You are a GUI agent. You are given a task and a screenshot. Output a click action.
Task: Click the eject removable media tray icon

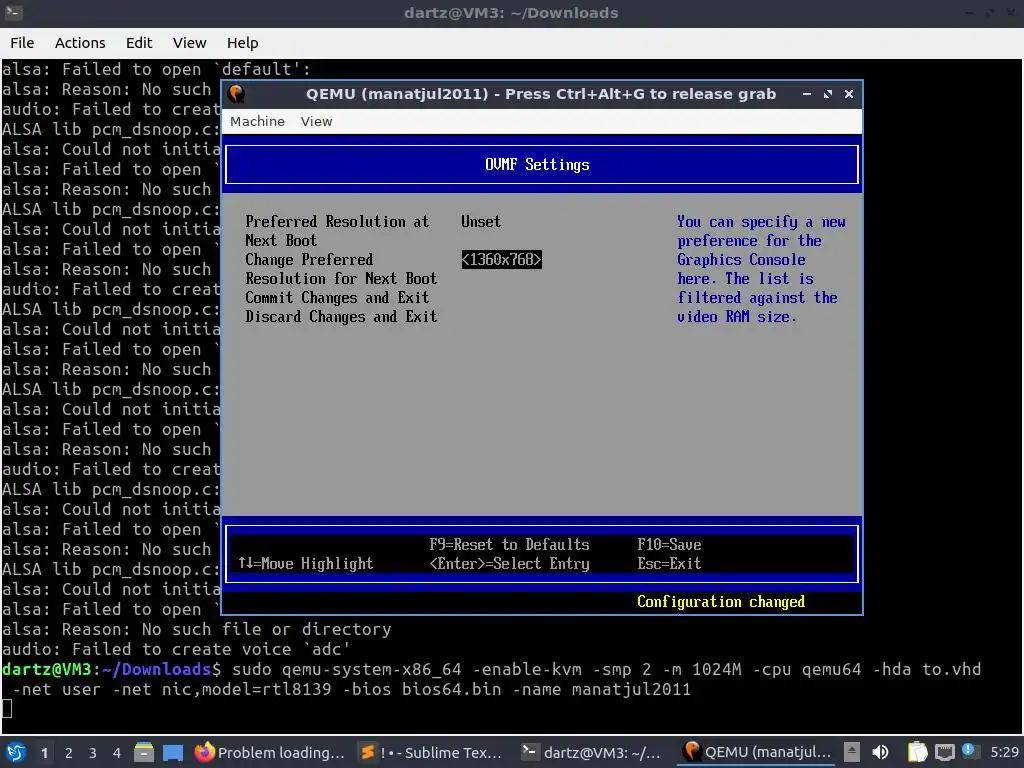point(852,752)
